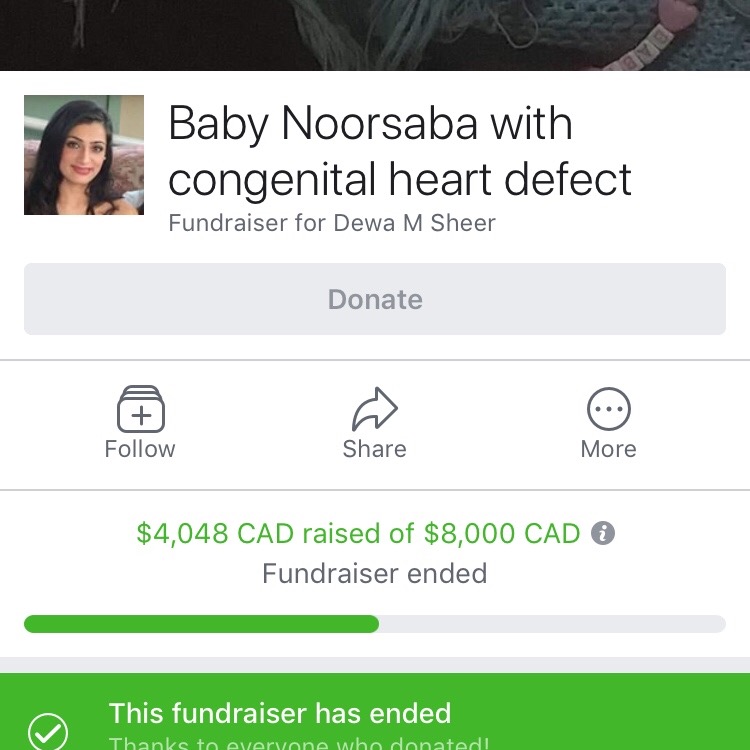The width and height of the screenshot is (750, 750).
Task: Open the "Fundraiser for Dewa M Sheer" link
Action: 332,222
